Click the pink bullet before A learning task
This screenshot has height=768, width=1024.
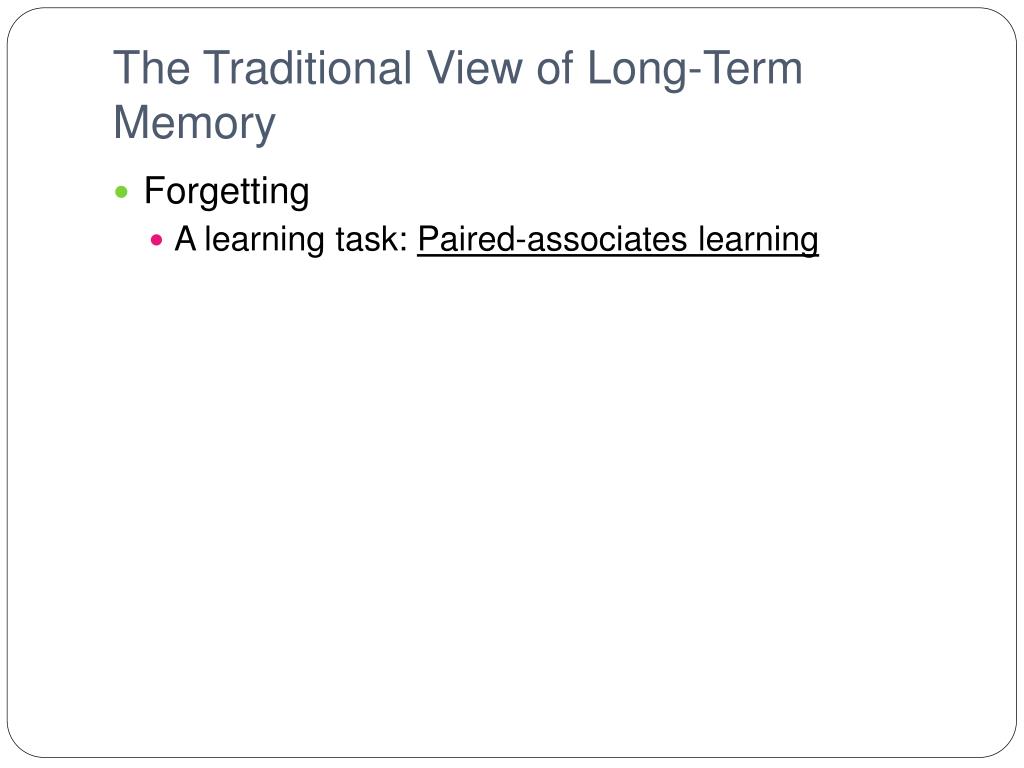tap(156, 240)
